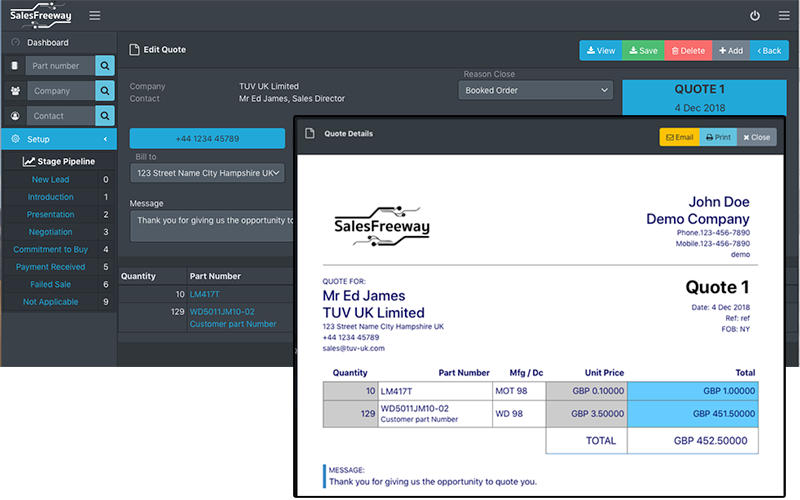Screen dimensions: 800x500
Task: Click the red Delete button
Action: [x=688, y=51]
